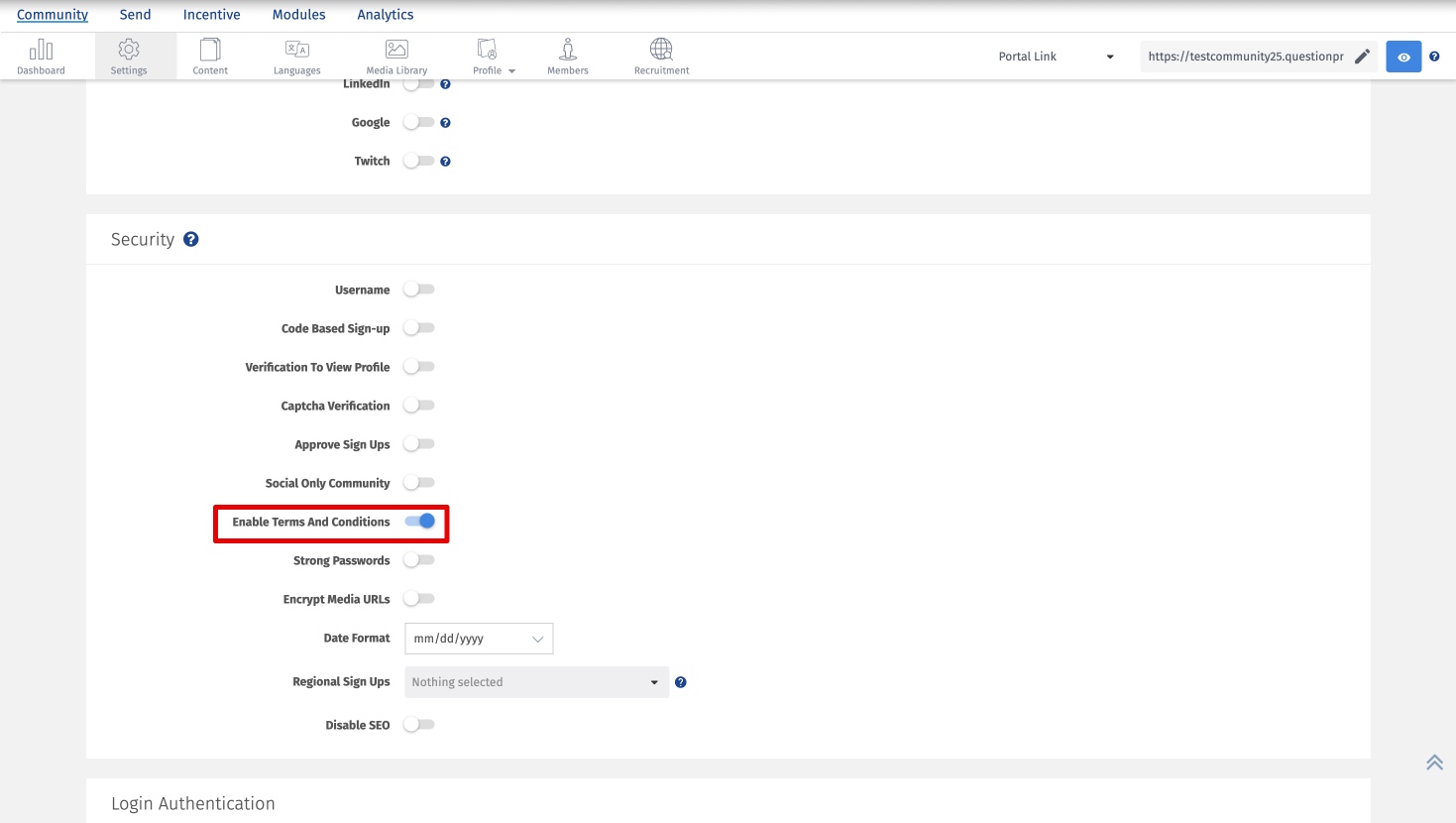Open the Languages translate icon
The width and height of the screenshot is (1456, 823).
[297, 50]
